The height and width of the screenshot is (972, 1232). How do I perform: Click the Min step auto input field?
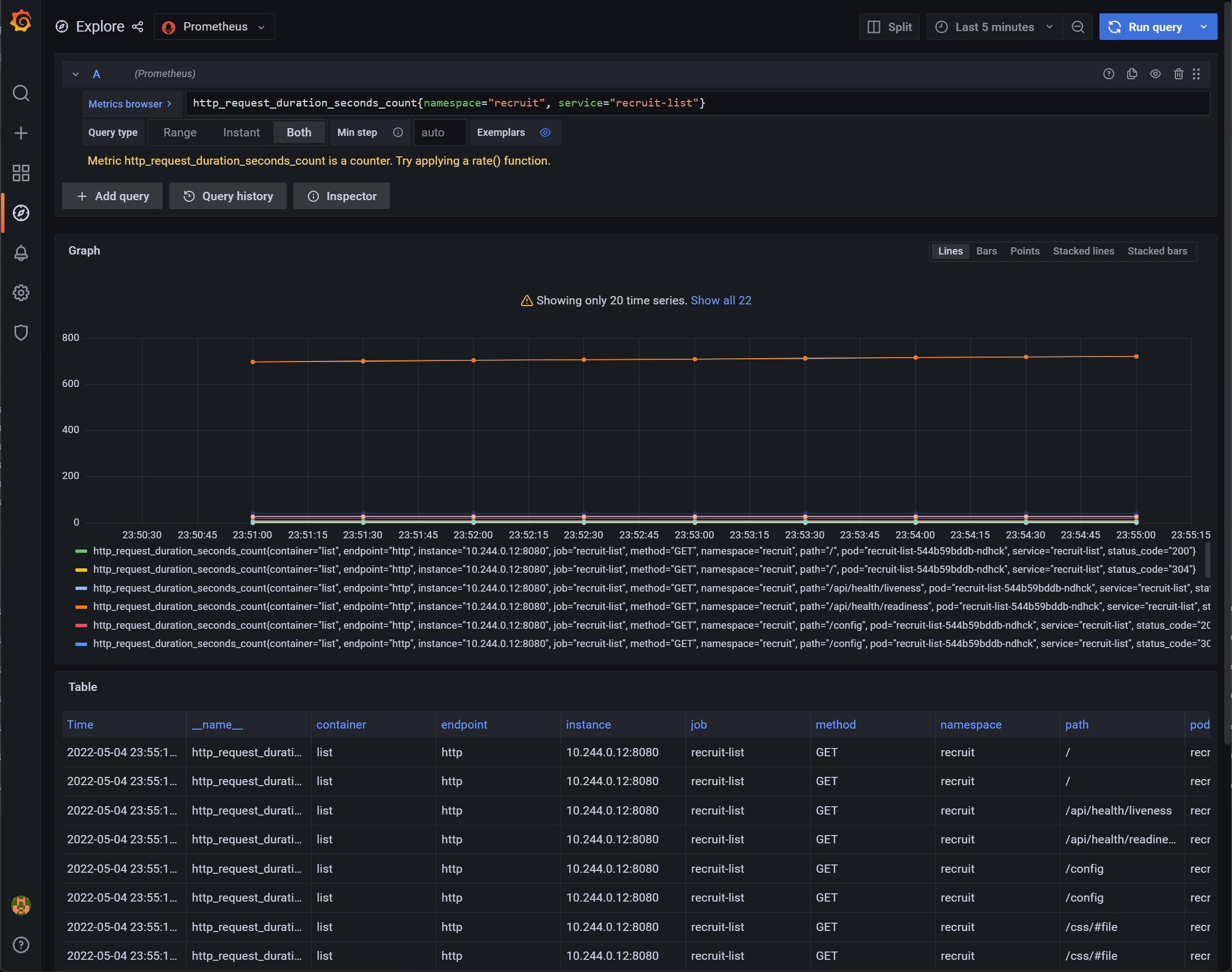(439, 133)
